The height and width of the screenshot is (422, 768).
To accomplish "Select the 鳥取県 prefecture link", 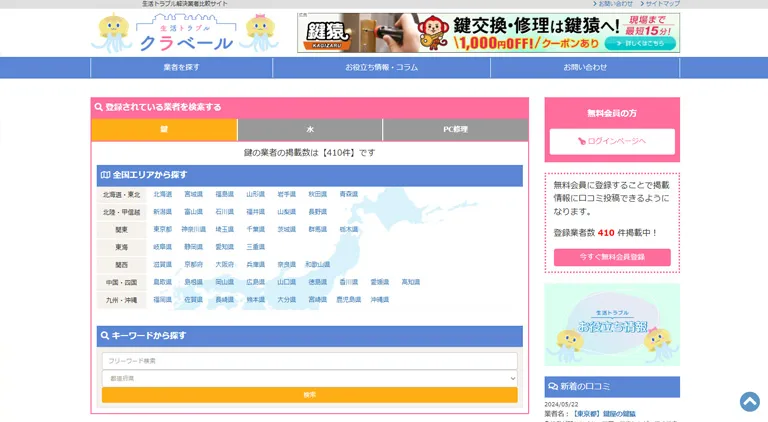I will click(x=163, y=282).
